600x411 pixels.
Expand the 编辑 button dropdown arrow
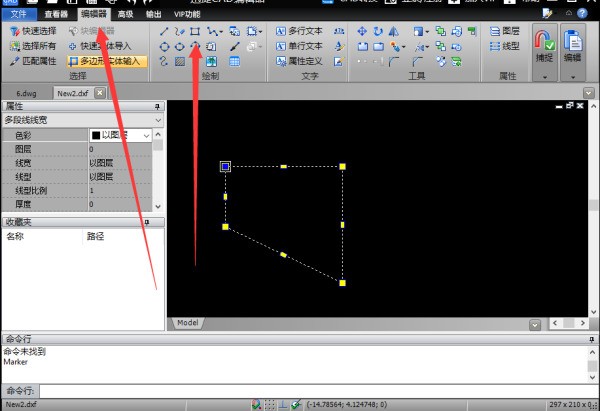click(573, 77)
